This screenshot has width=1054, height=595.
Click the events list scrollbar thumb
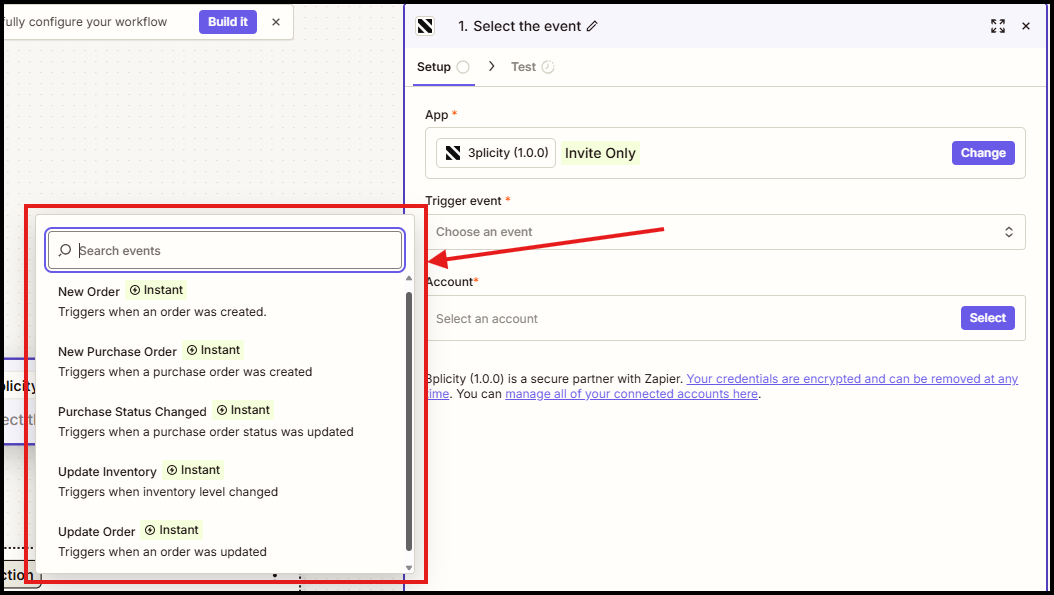click(x=409, y=422)
